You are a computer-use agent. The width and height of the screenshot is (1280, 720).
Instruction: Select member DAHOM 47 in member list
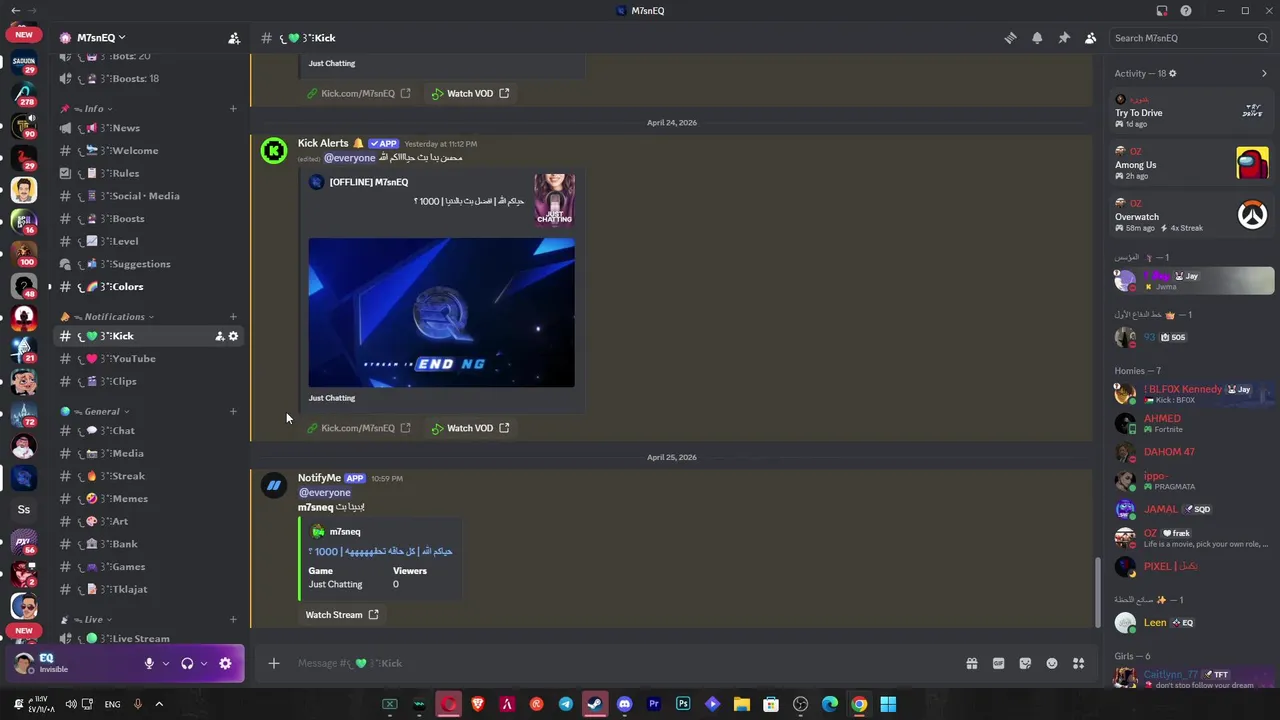pyautogui.click(x=1192, y=452)
